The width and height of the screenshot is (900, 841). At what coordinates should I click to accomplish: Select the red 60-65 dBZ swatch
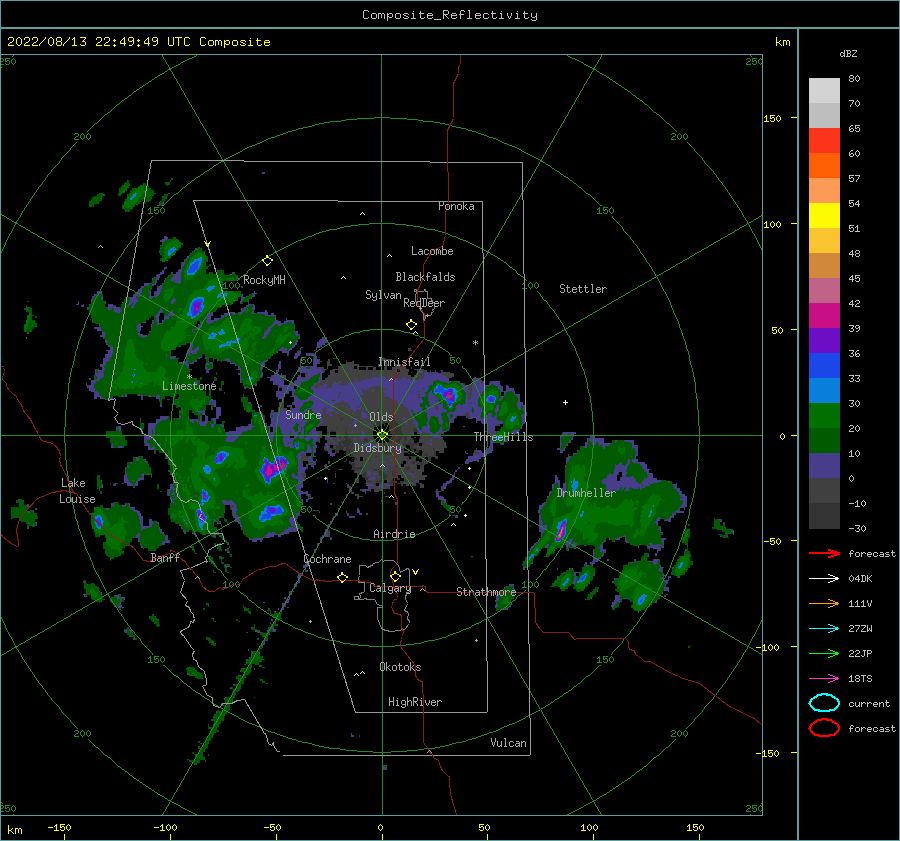click(x=824, y=141)
